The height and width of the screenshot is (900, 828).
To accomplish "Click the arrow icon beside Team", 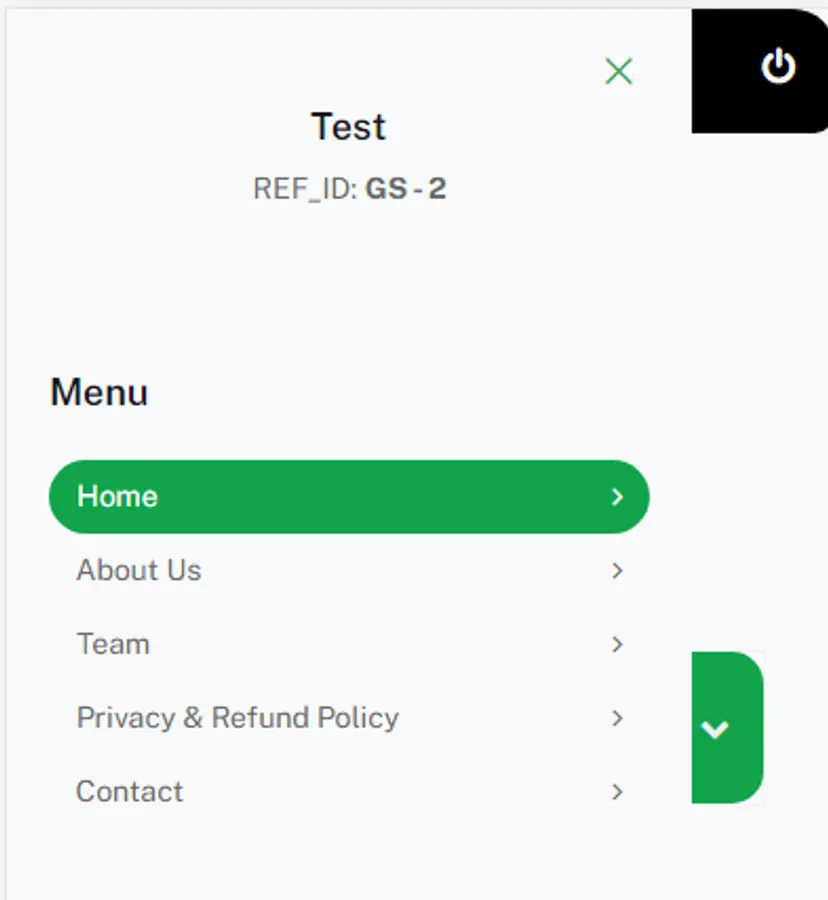I will [x=617, y=645].
